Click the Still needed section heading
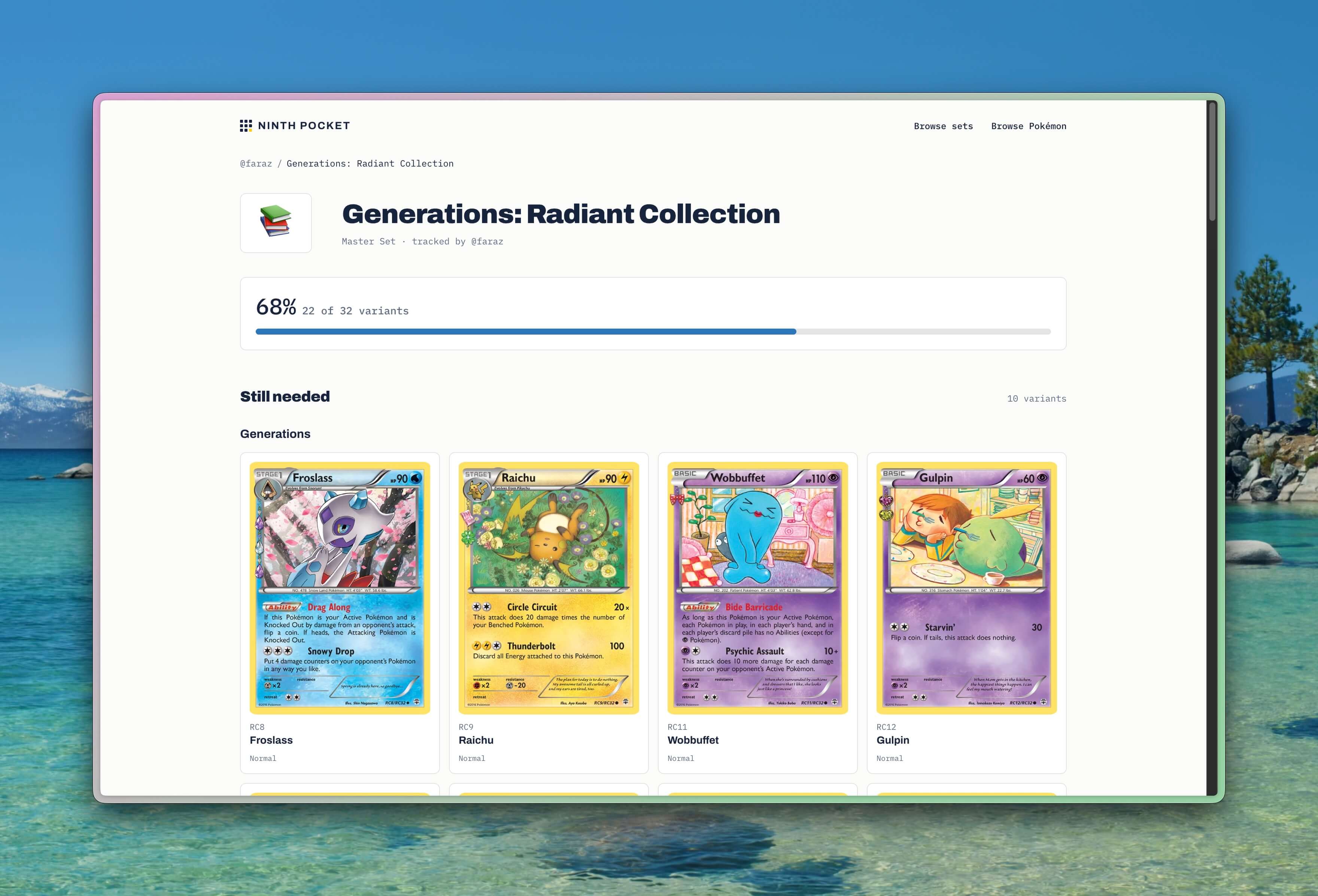The height and width of the screenshot is (896, 1318). [x=285, y=397]
